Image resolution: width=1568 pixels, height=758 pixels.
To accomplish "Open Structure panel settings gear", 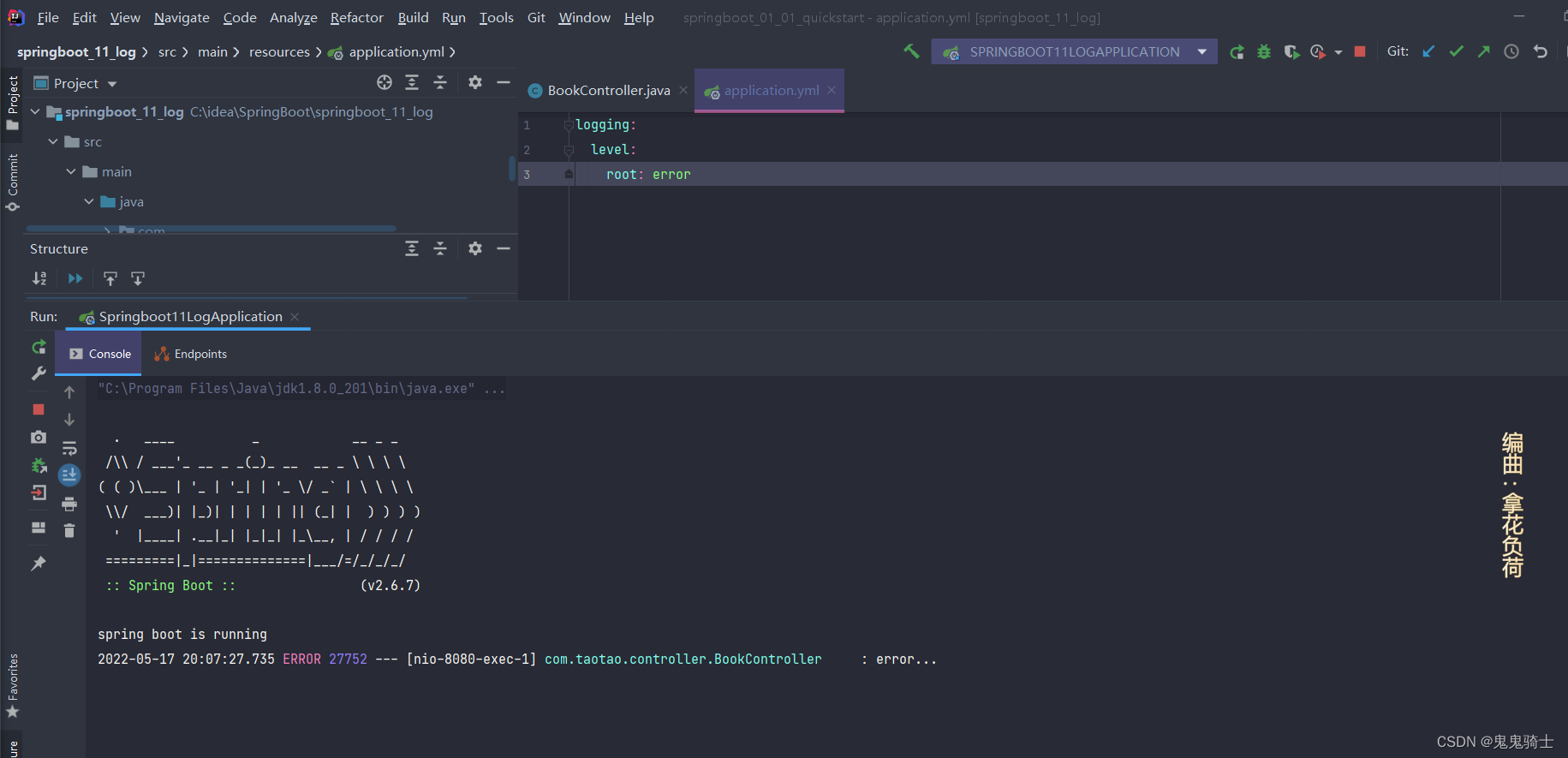I will 475,248.
